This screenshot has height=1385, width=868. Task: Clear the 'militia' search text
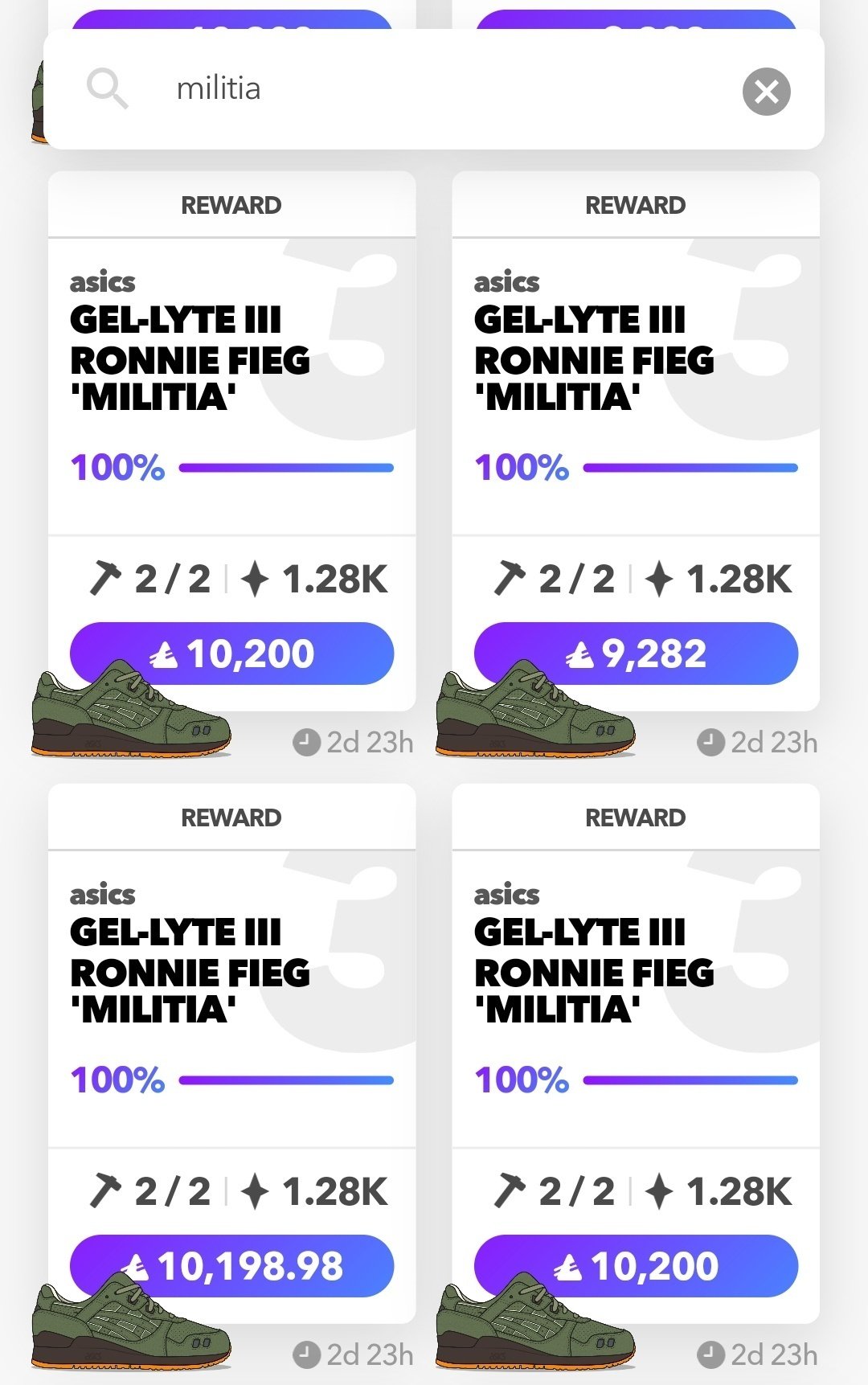(x=766, y=92)
